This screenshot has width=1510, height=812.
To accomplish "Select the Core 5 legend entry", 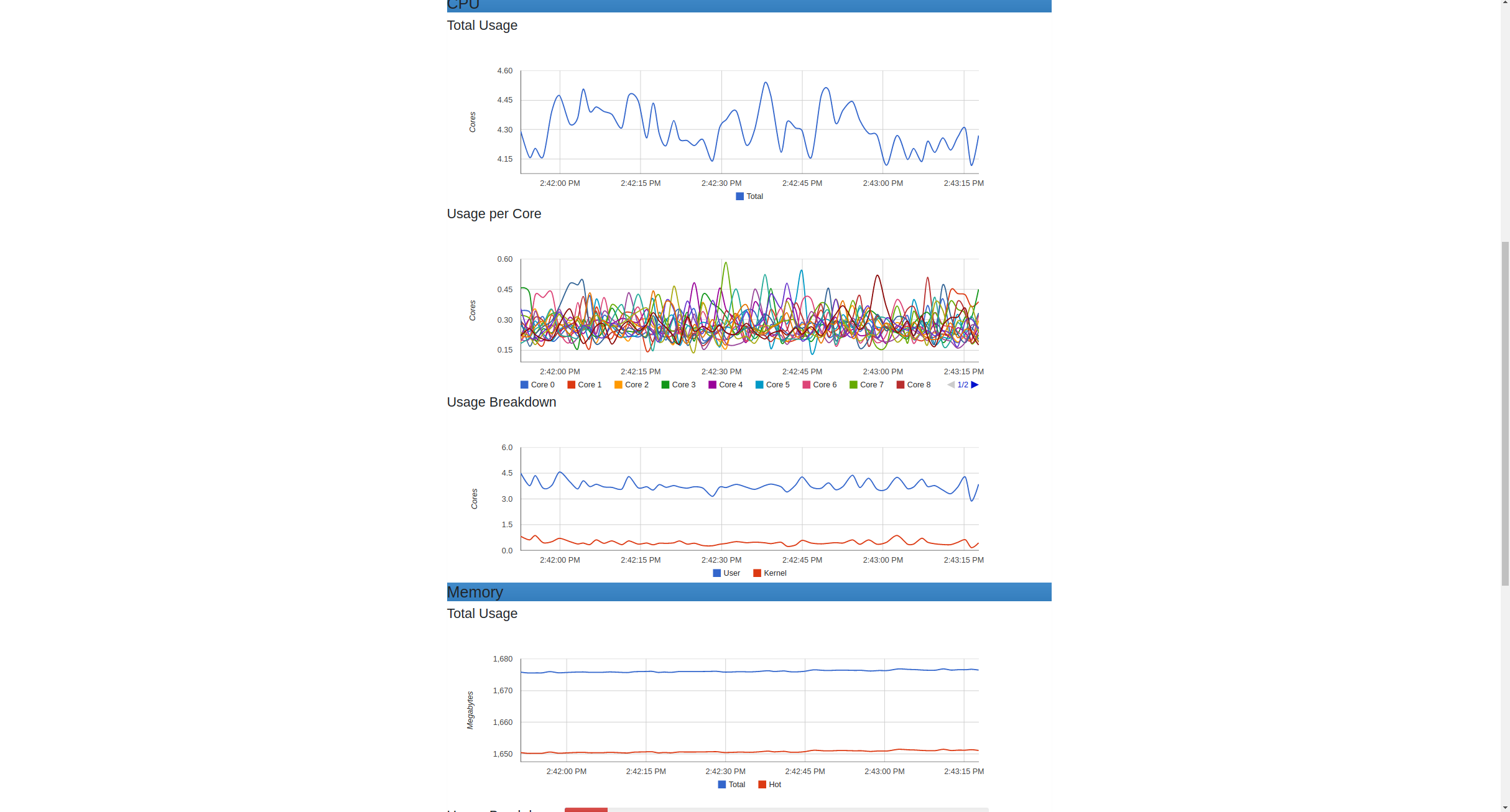I will 772,385.
